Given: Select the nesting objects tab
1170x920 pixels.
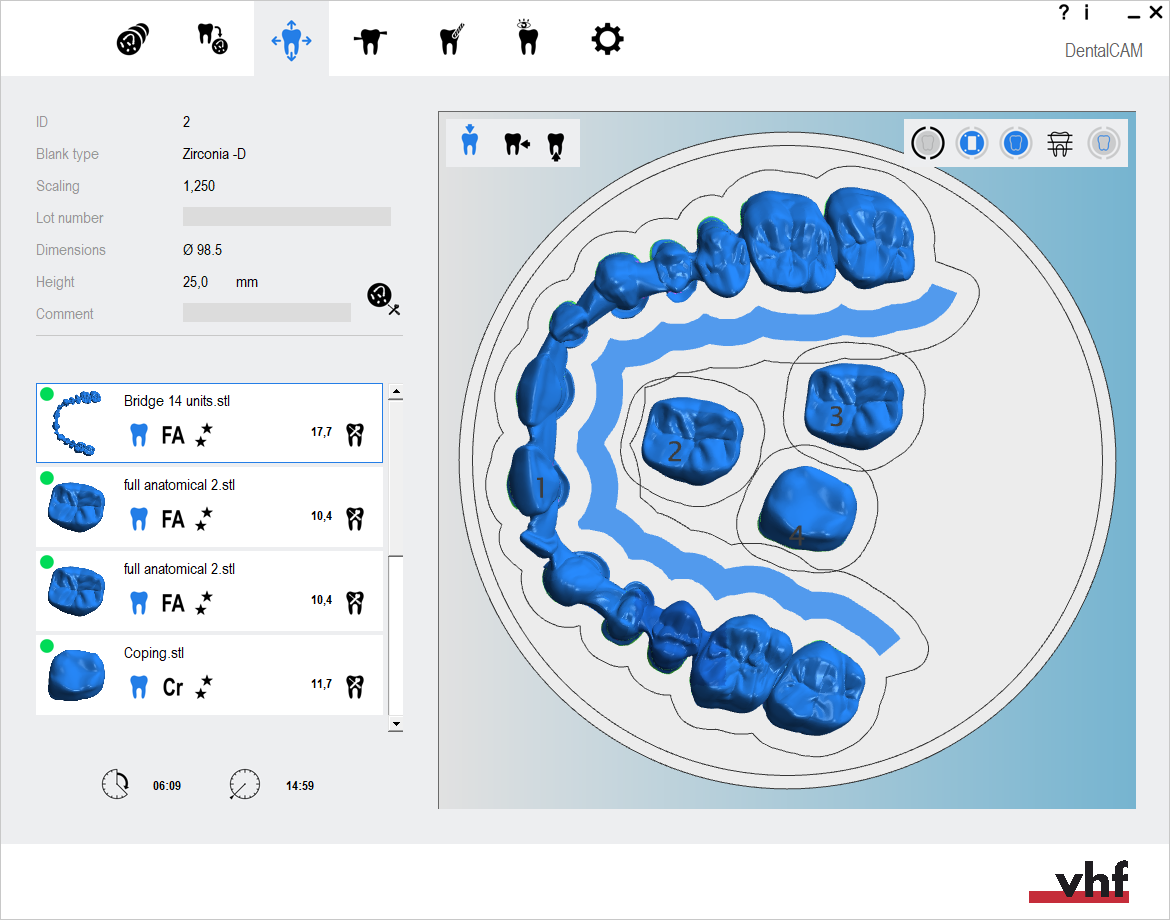Looking at the screenshot, I should pos(291,39).
